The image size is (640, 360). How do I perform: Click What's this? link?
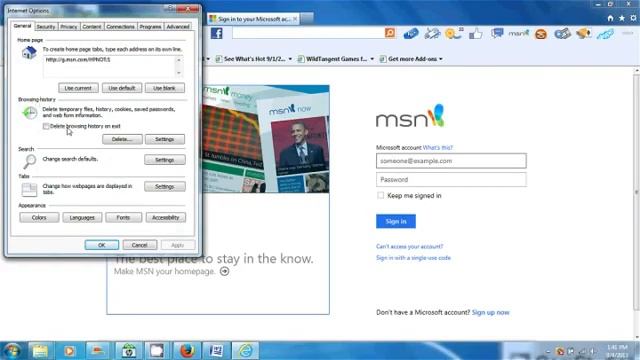(x=438, y=148)
